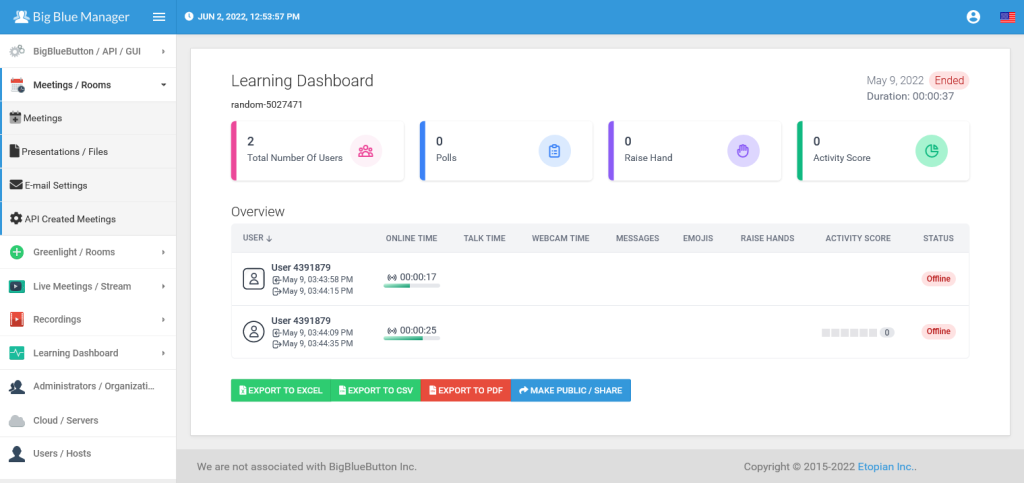The image size is (1024, 483).
Task: Open API Created Meetings in the sidebar
Action: coord(88,219)
